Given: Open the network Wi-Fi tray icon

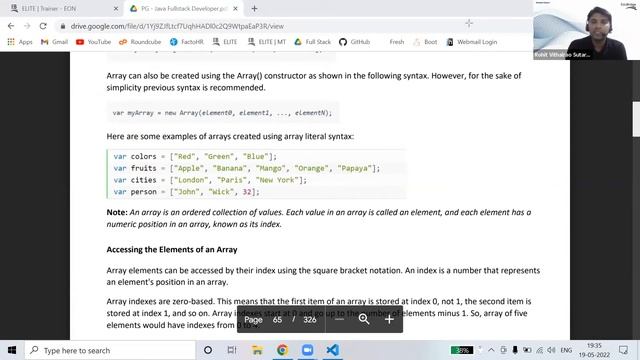Looking at the screenshot, I should pyautogui.click(x=540, y=350).
